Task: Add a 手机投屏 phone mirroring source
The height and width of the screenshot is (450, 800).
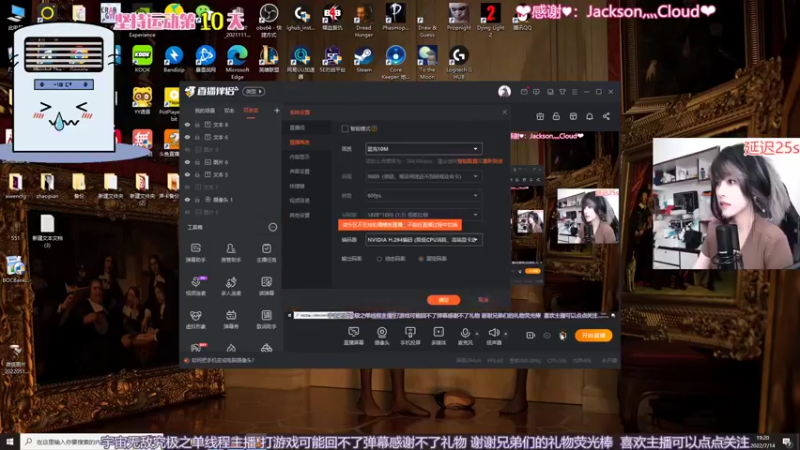Action: (x=410, y=336)
